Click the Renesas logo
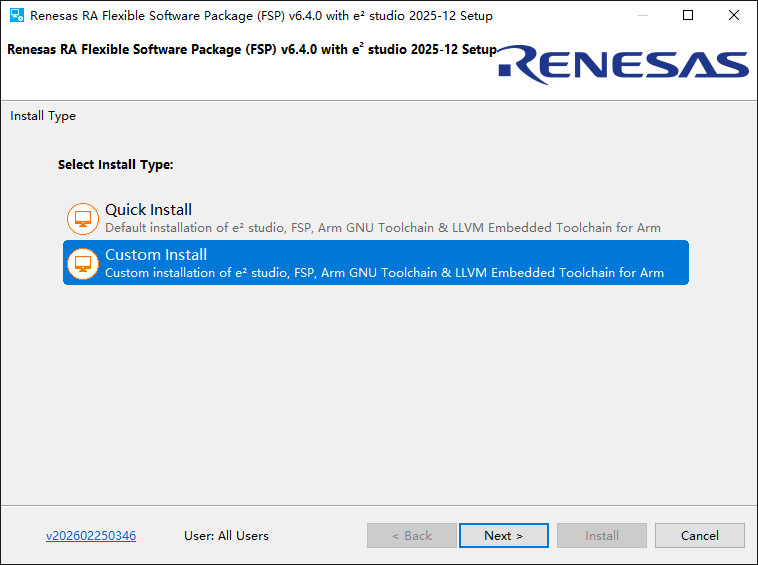This screenshot has width=758, height=565. tap(623, 65)
